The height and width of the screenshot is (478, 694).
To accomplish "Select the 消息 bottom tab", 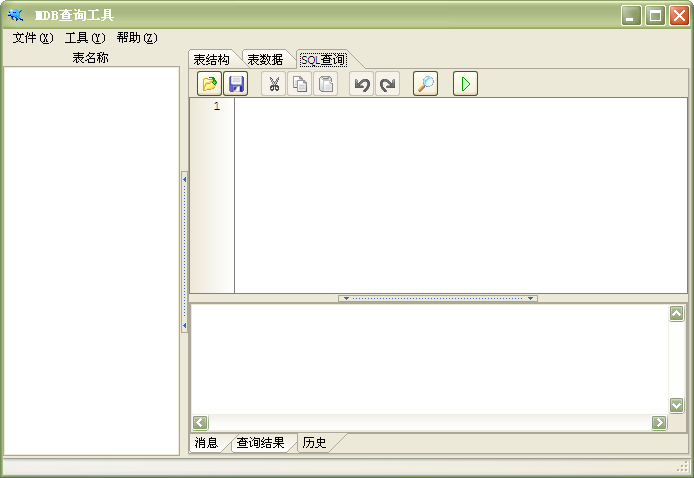I will tap(206, 443).
